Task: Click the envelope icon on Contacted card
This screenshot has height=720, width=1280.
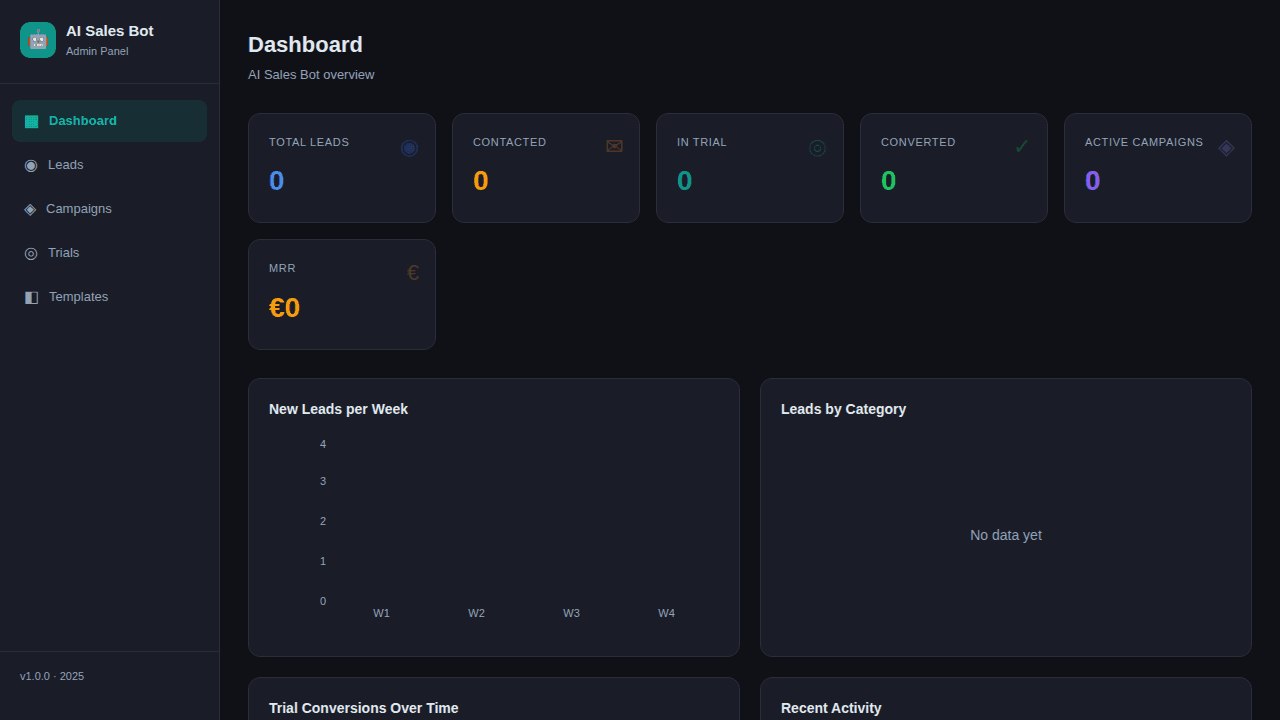Action: tap(614, 147)
